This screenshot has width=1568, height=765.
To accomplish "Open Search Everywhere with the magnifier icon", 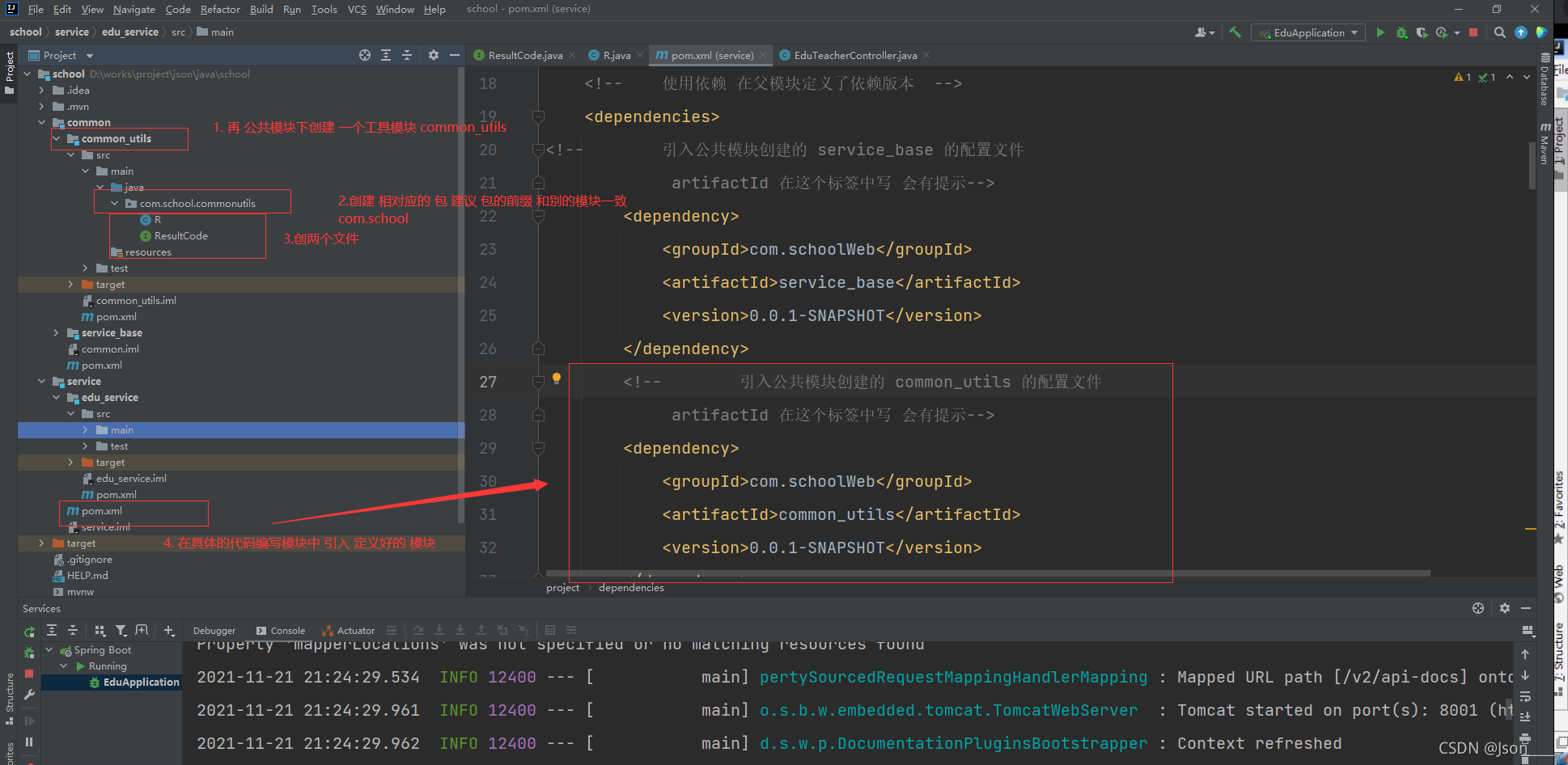I will 1498,32.
